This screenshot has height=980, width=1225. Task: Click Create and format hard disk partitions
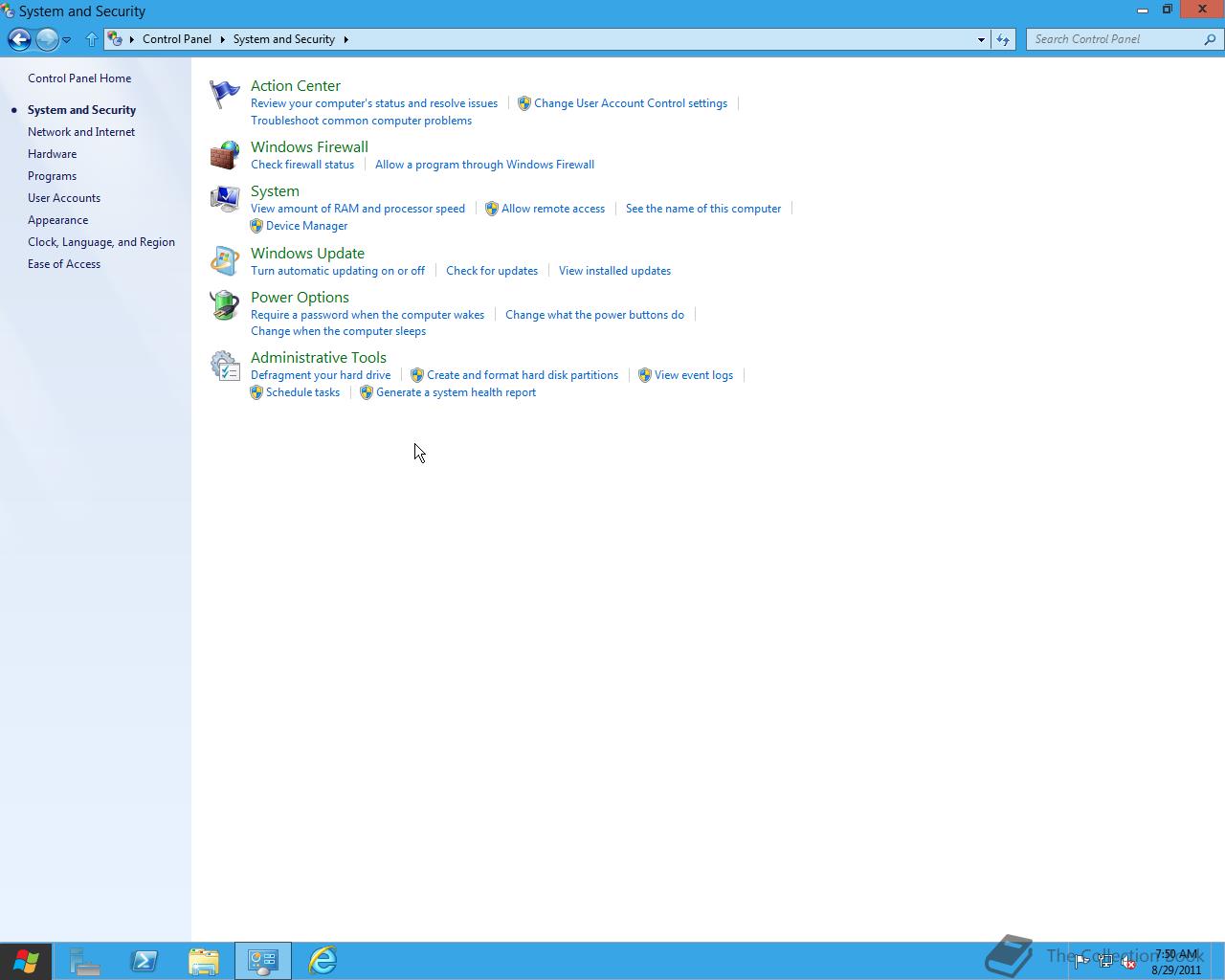(523, 375)
